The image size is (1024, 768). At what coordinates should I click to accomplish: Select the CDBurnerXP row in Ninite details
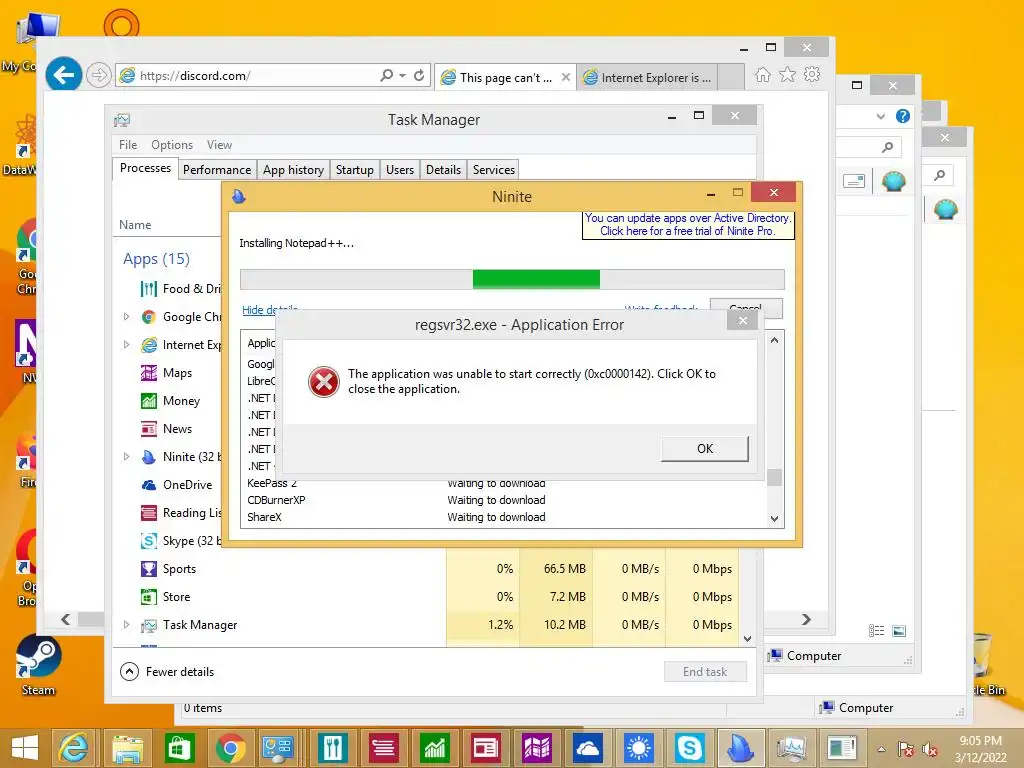[x=503, y=500]
